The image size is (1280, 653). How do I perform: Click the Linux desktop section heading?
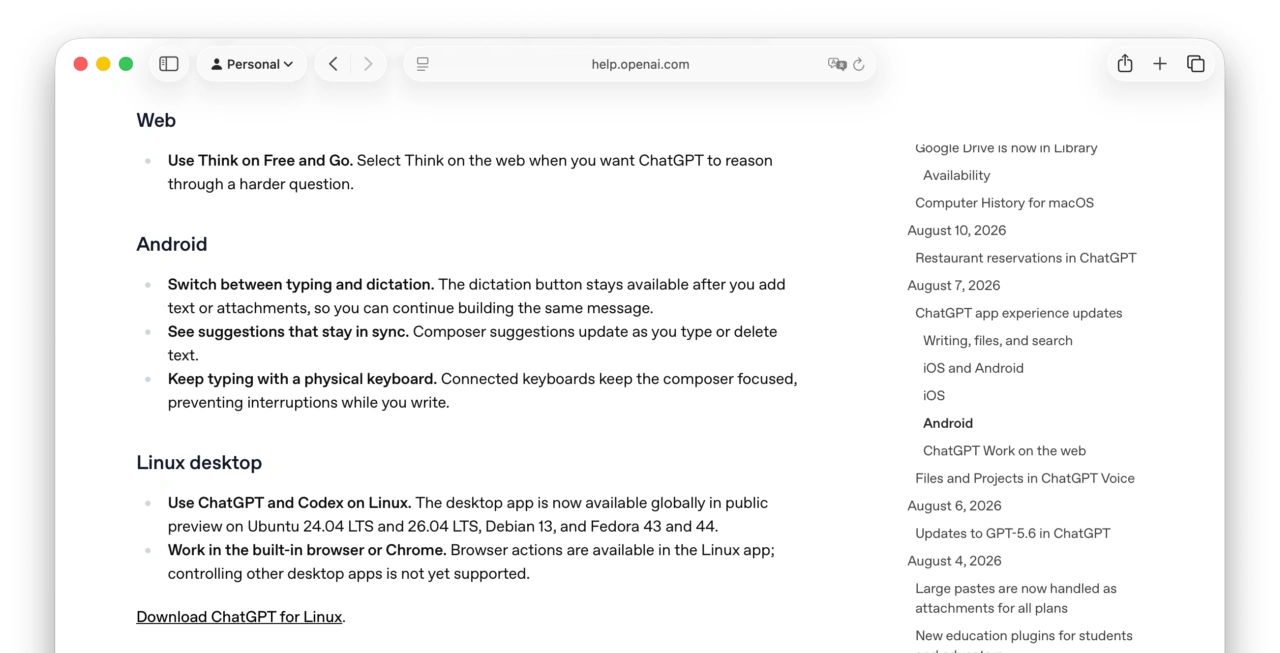tap(199, 463)
